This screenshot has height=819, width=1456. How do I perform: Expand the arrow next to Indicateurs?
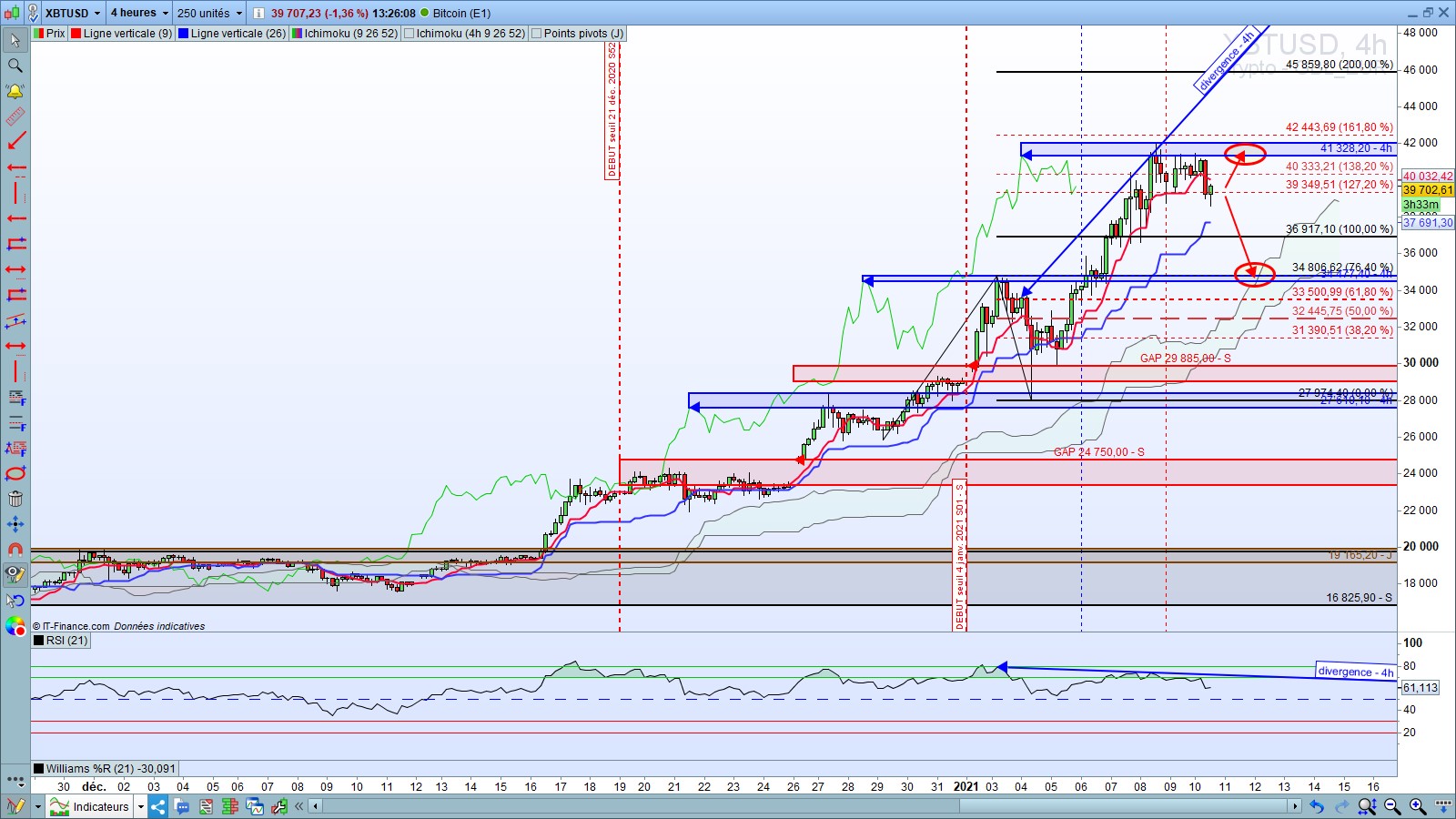141,806
